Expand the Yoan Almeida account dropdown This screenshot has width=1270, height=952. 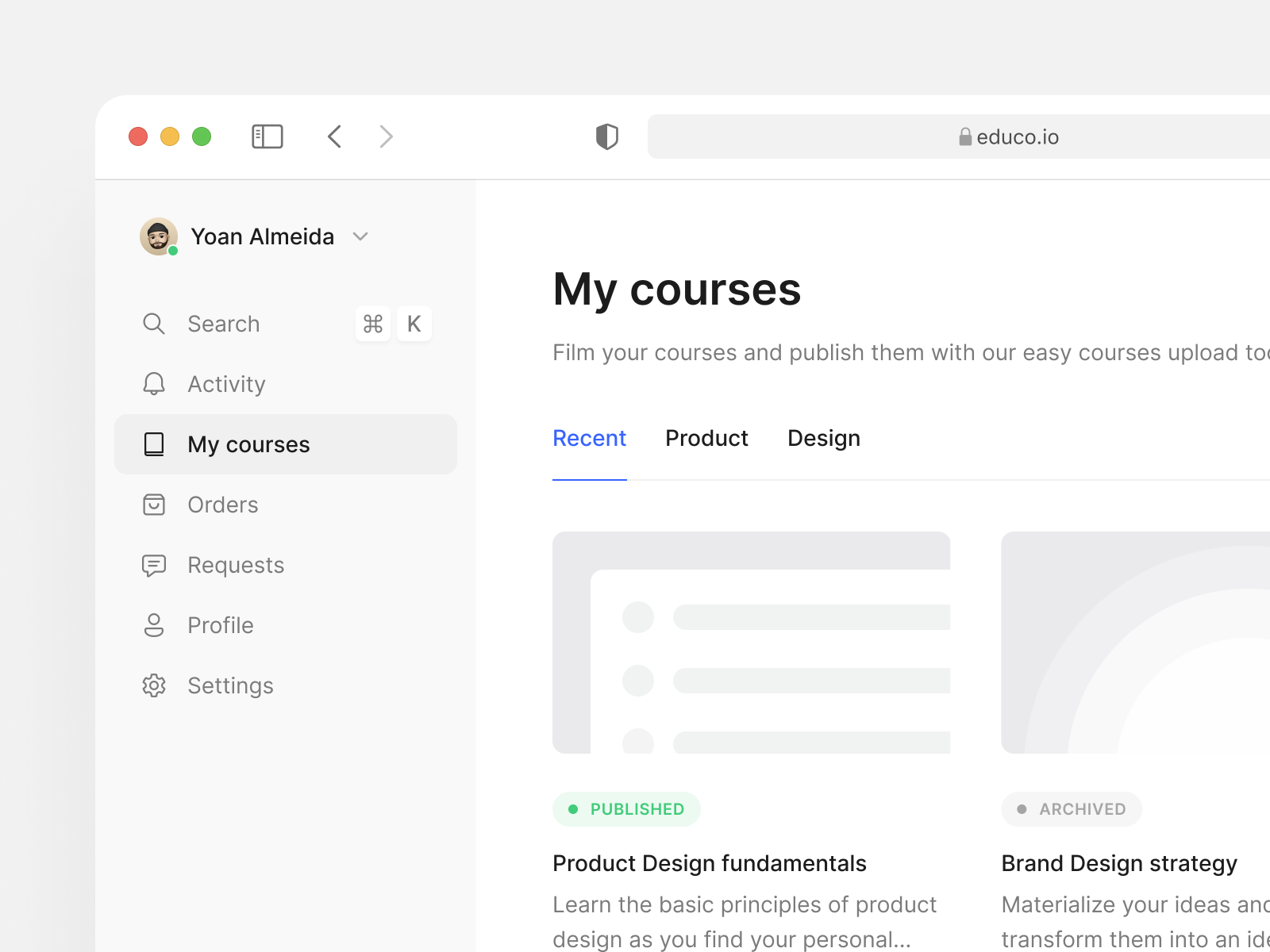pos(360,236)
